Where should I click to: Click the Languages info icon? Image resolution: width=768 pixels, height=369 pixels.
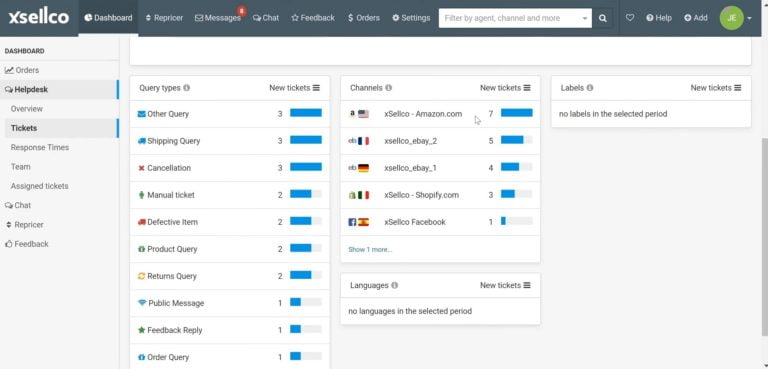click(395, 285)
